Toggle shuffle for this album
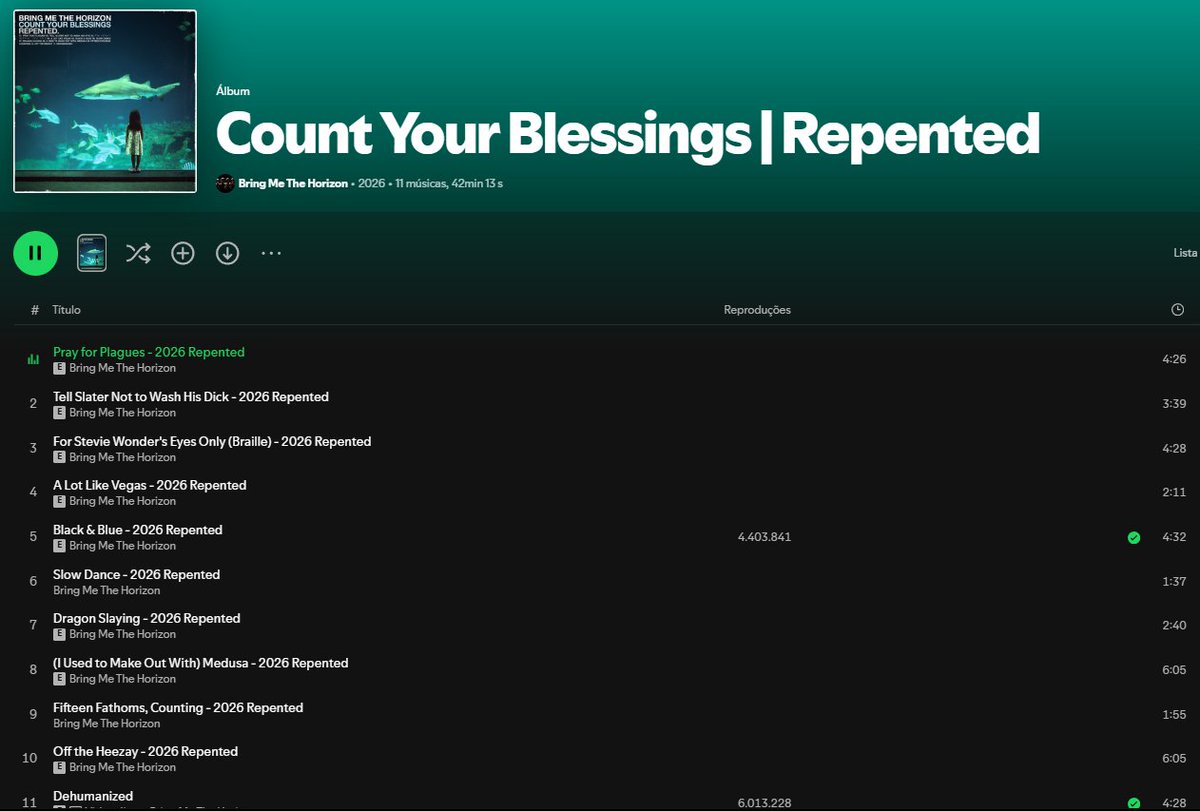This screenshot has width=1200, height=811. coord(138,253)
